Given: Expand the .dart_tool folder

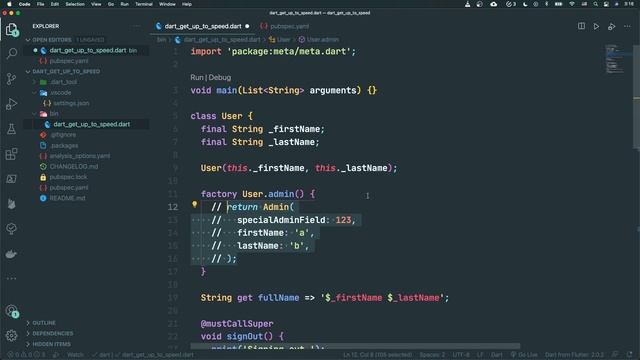Looking at the screenshot, I should coord(34,82).
